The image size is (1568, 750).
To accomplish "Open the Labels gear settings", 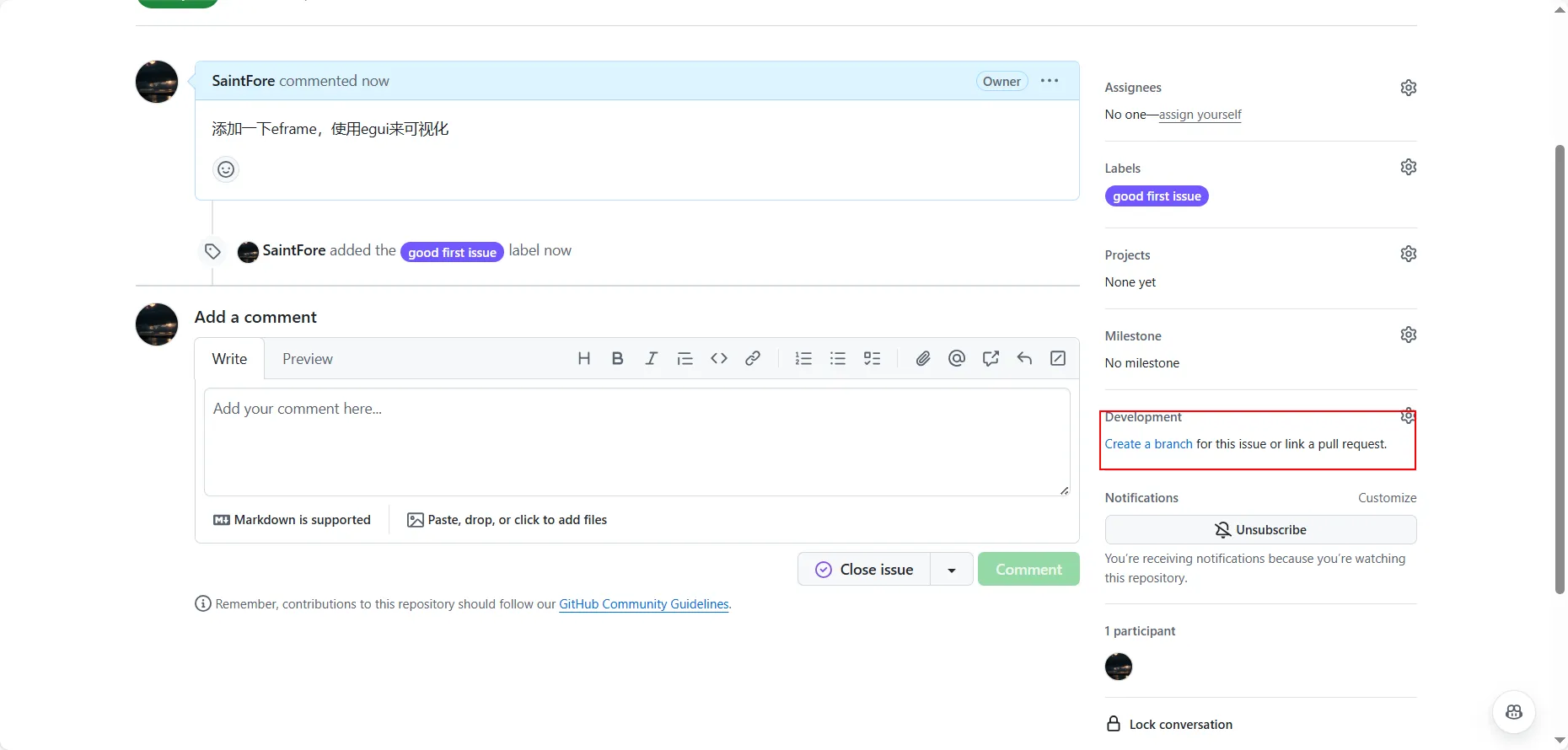I will [x=1408, y=167].
